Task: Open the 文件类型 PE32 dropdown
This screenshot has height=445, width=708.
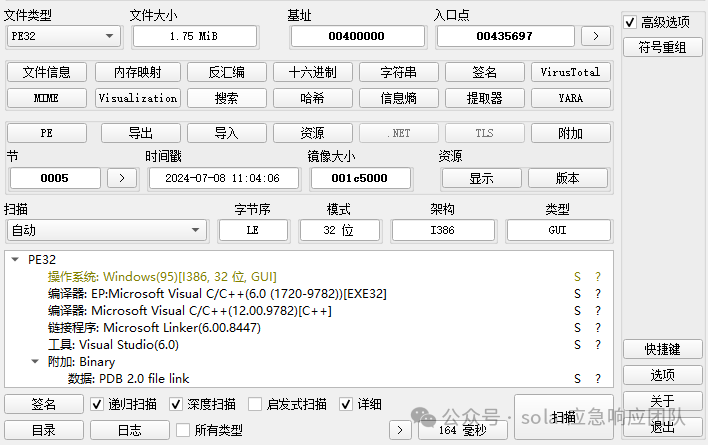Action: (x=64, y=36)
